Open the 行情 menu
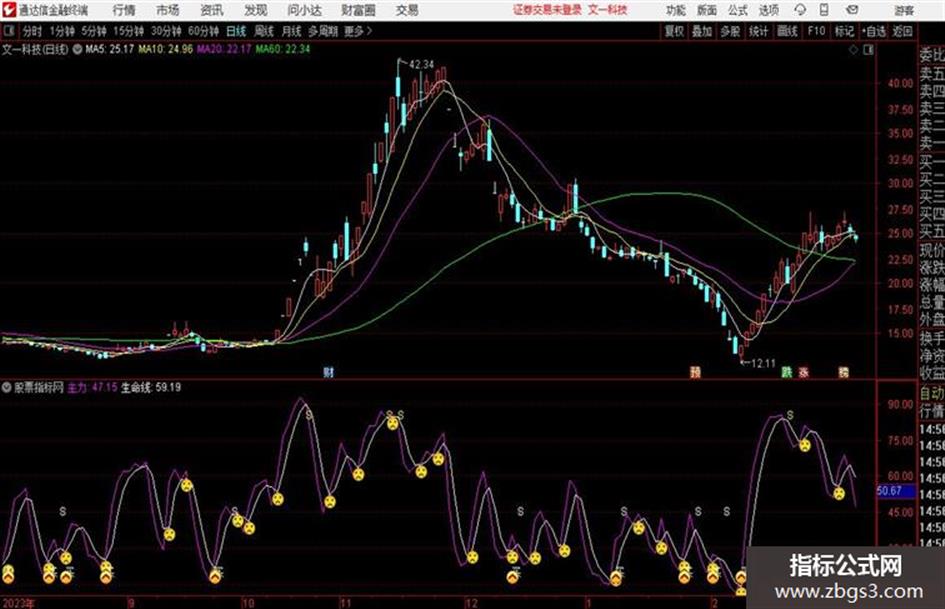This screenshot has width=945, height=609. [x=124, y=10]
